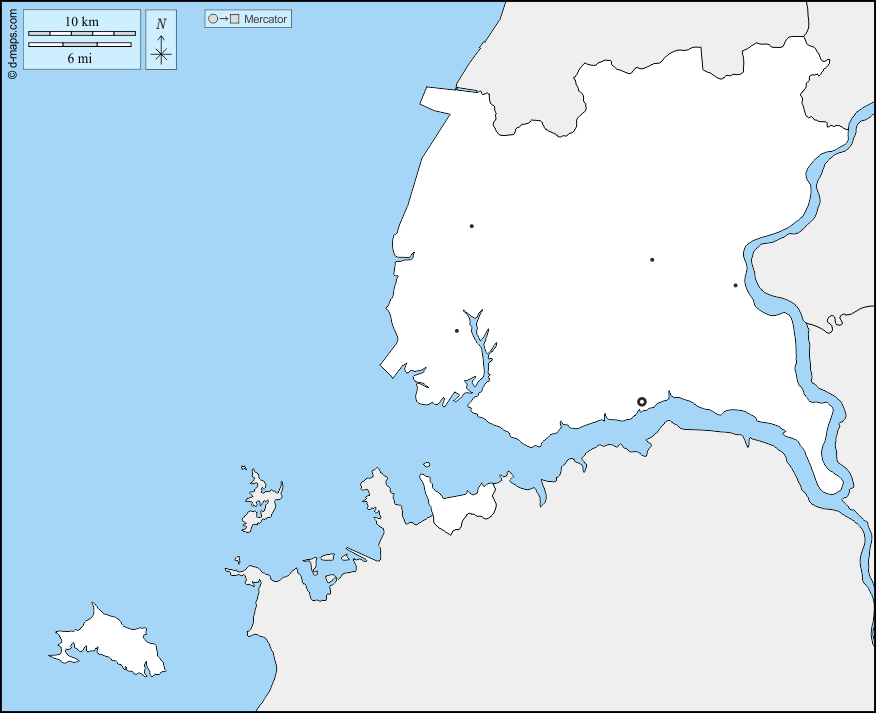Click the white peninsula south of the estuary

462,508
